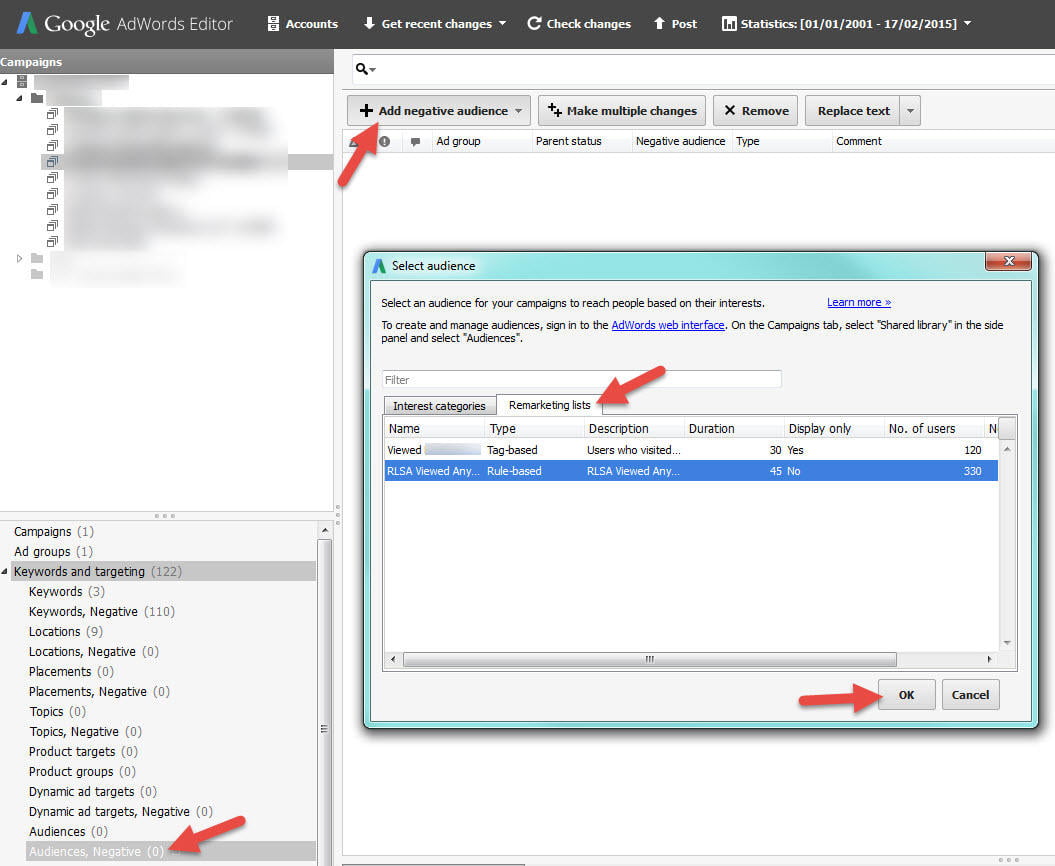The height and width of the screenshot is (866, 1055).
Task: Open Add negative audience dropdown arrow
Action: click(519, 111)
